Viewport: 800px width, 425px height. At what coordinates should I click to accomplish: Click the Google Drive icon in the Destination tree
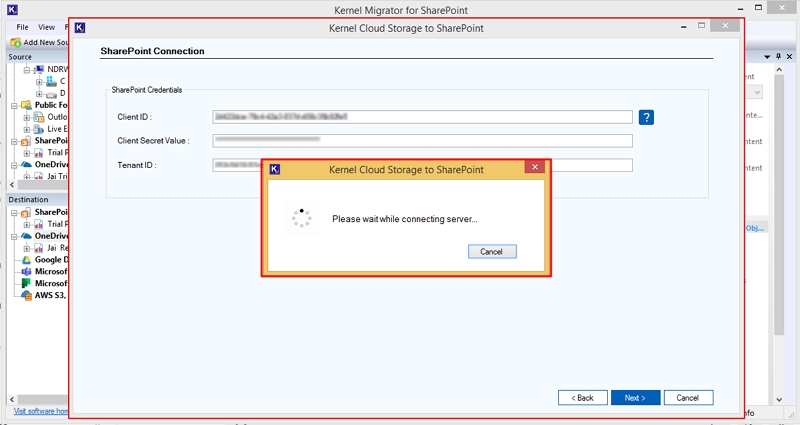click(27, 260)
